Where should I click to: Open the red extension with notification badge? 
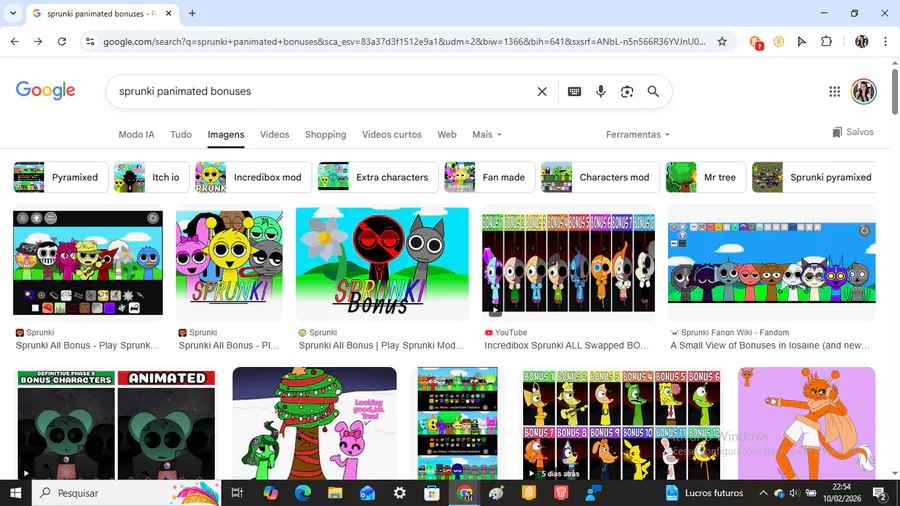[756, 42]
